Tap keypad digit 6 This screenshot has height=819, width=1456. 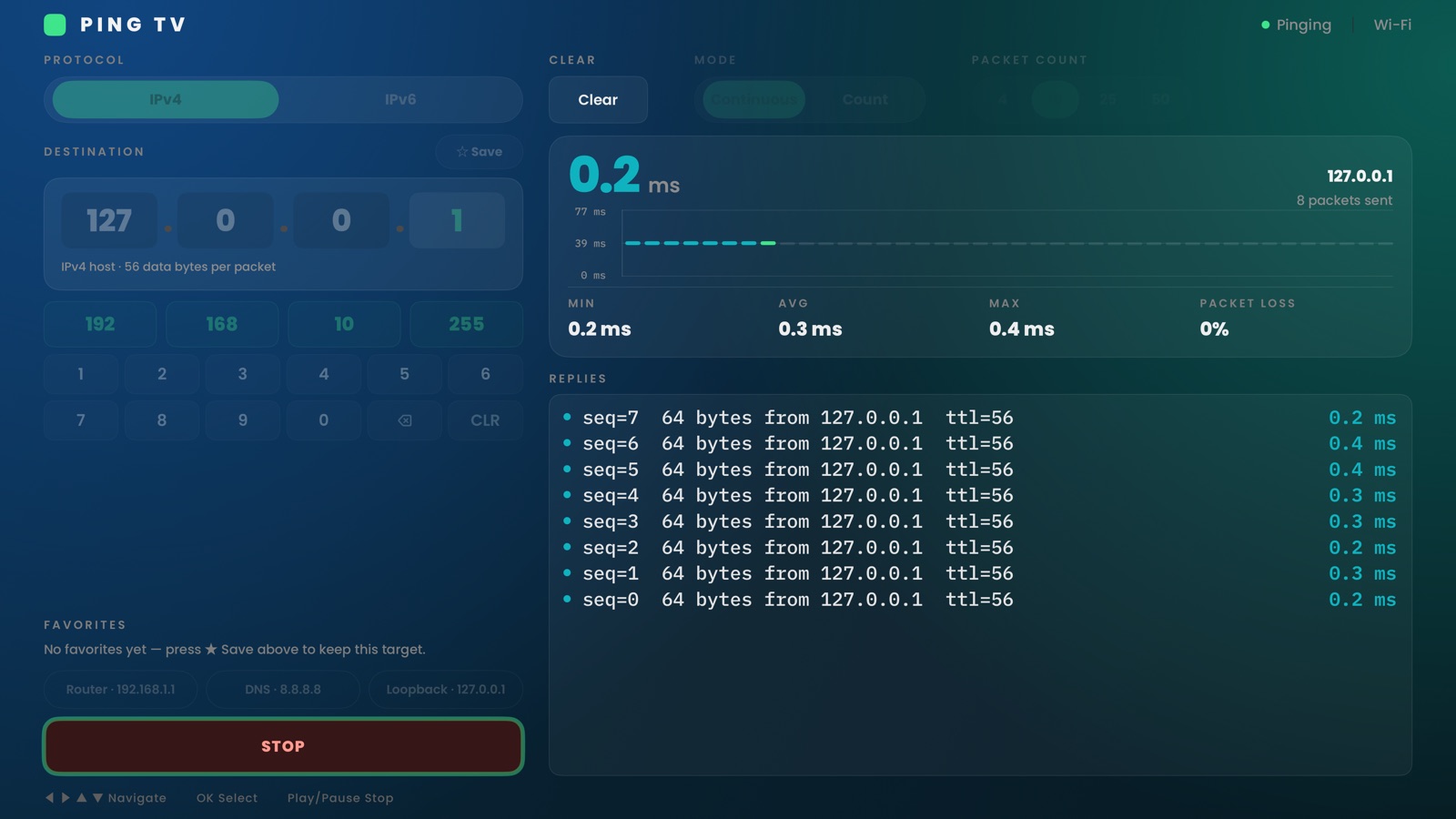click(485, 374)
